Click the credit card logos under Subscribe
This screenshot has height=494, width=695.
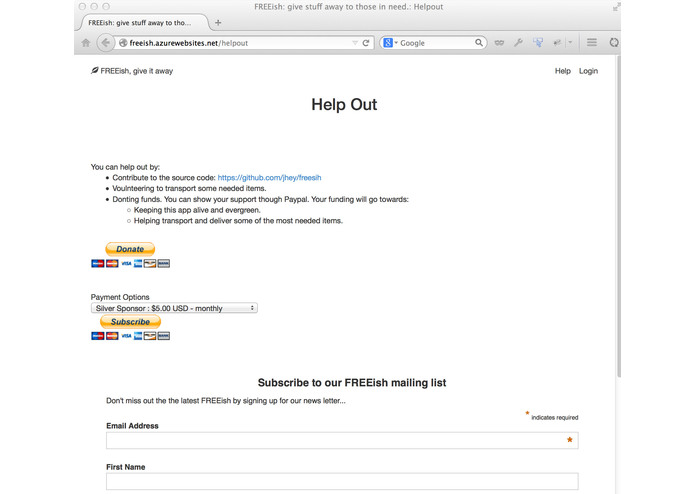pyautogui.click(x=130, y=336)
